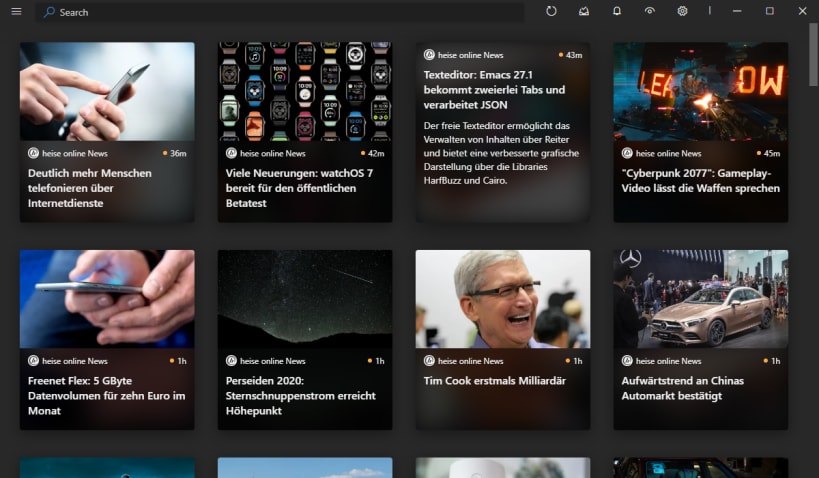
Task: Click heise icon on Freenet Flex card
Action: coord(33,360)
